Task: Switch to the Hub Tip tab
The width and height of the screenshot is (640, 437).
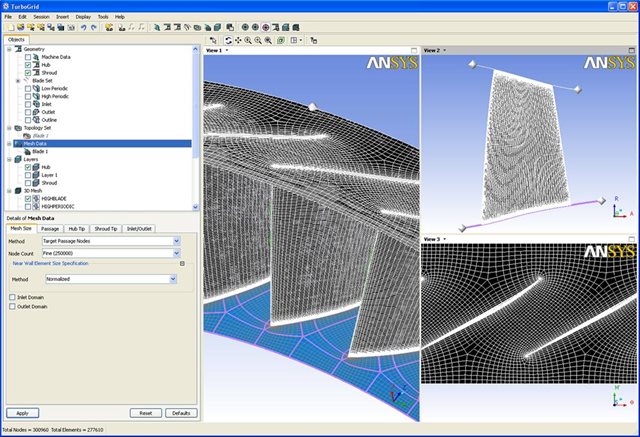Action: (76, 229)
